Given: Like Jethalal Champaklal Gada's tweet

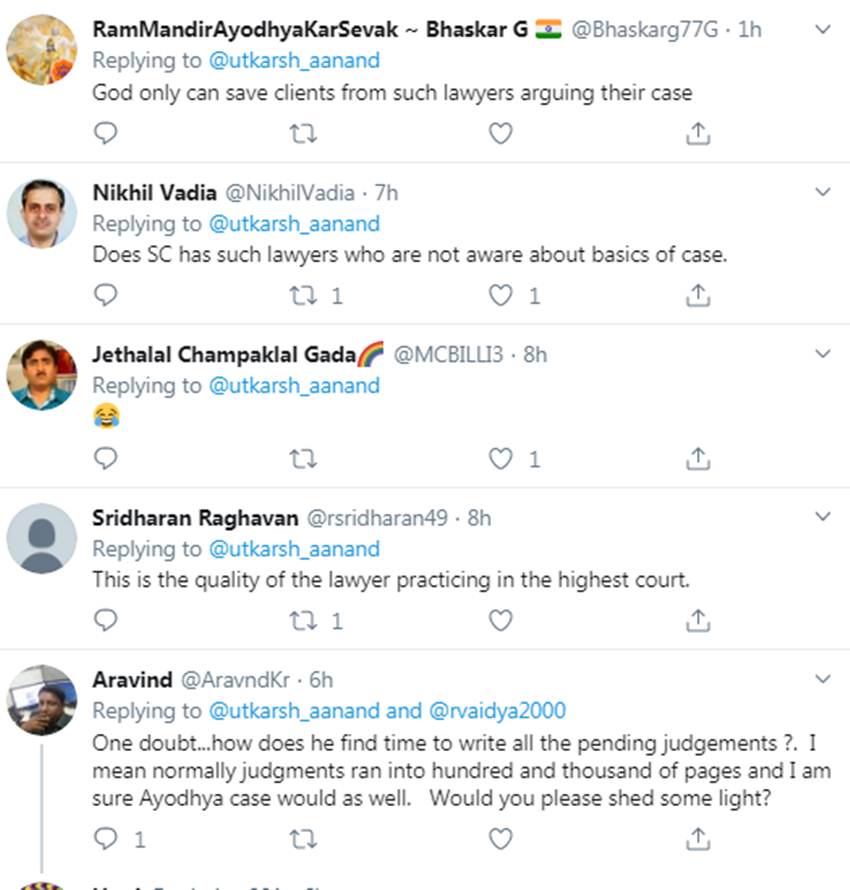Looking at the screenshot, I should 500,458.
